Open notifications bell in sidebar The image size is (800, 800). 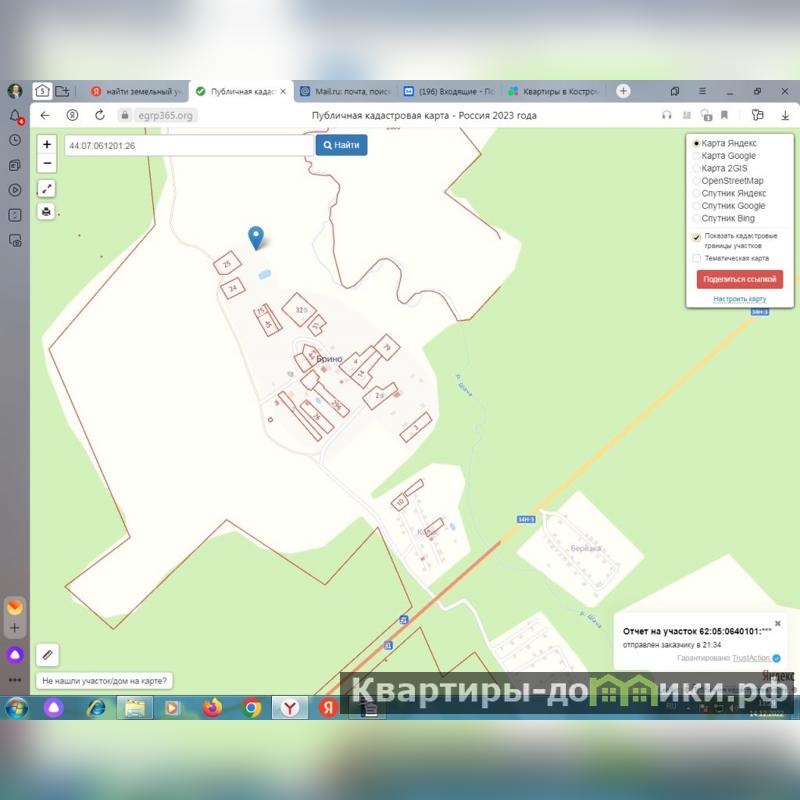coord(15,116)
